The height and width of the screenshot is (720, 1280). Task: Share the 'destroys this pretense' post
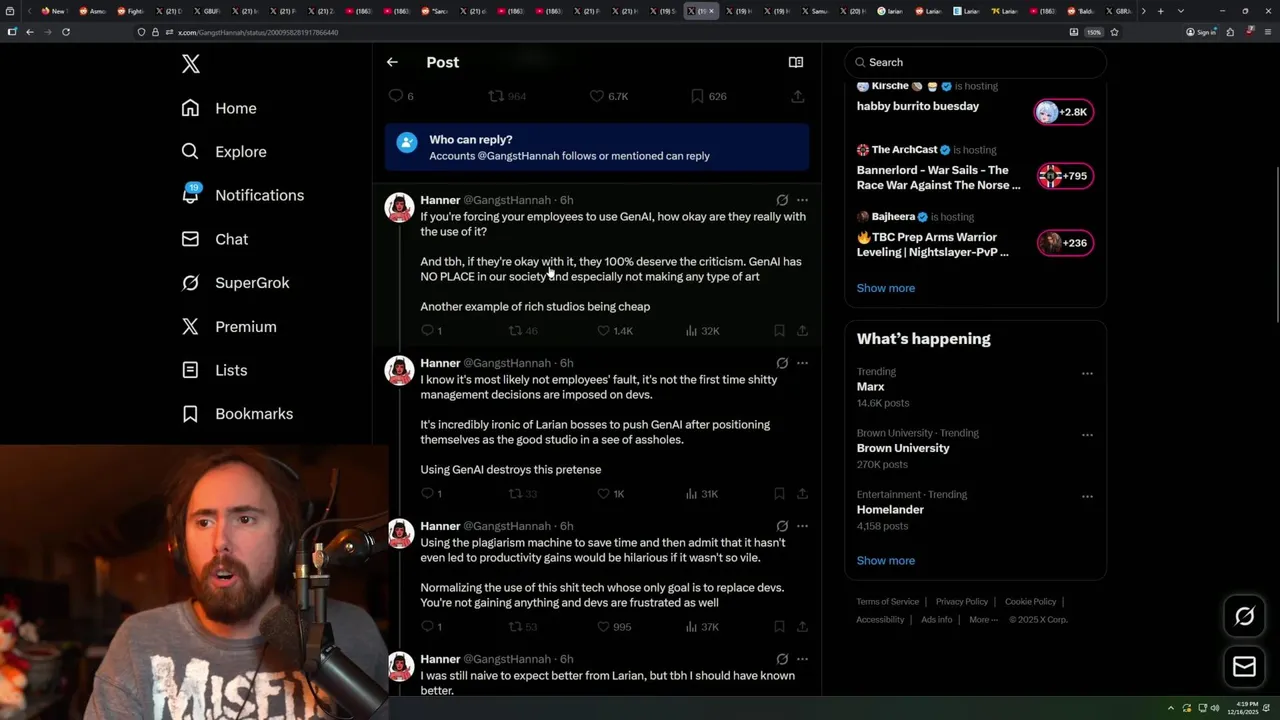(x=802, y=494)
